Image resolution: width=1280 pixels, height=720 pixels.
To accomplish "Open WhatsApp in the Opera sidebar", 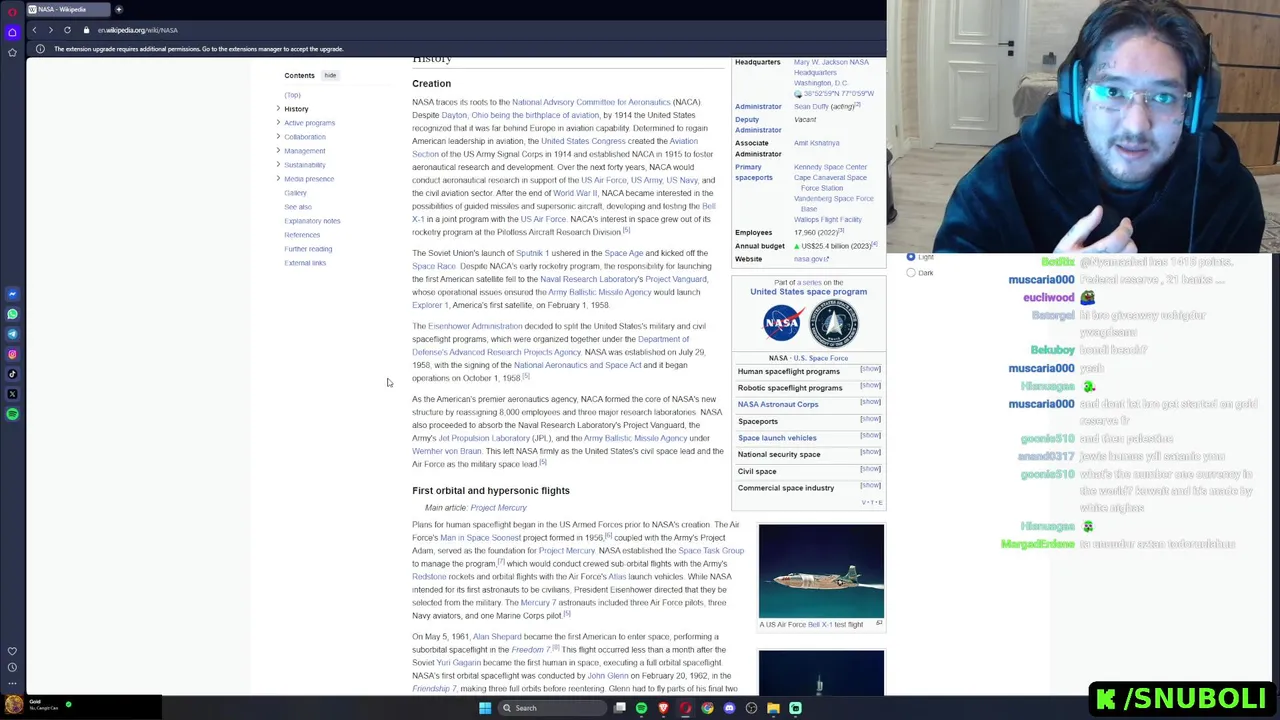I will [12, 314].
